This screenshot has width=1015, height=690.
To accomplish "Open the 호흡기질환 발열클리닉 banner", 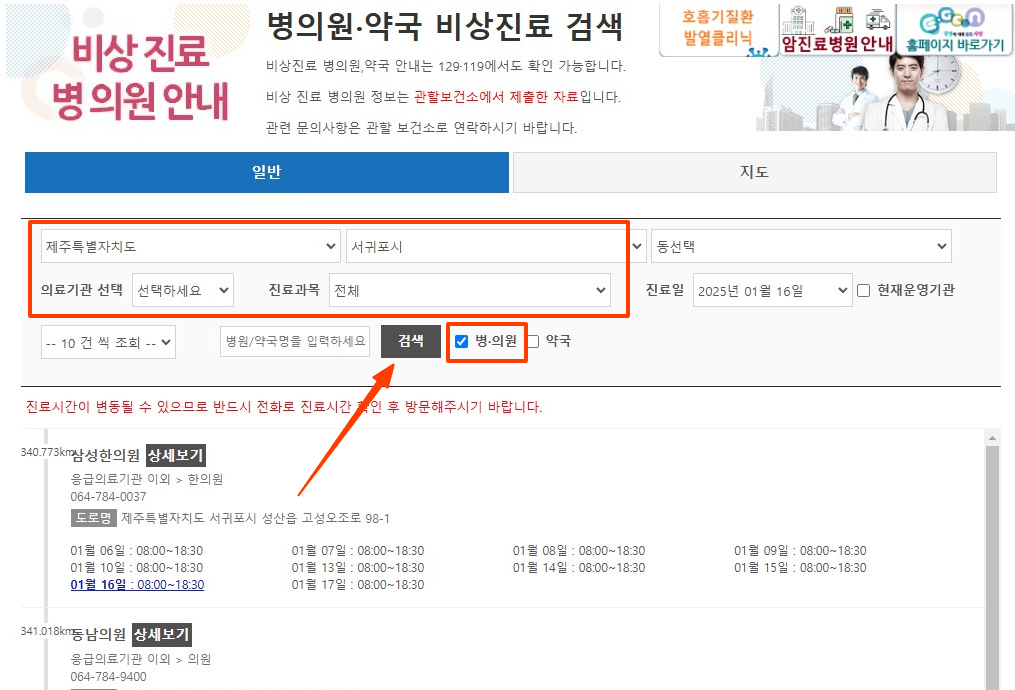I will click(x=718, y=25).
